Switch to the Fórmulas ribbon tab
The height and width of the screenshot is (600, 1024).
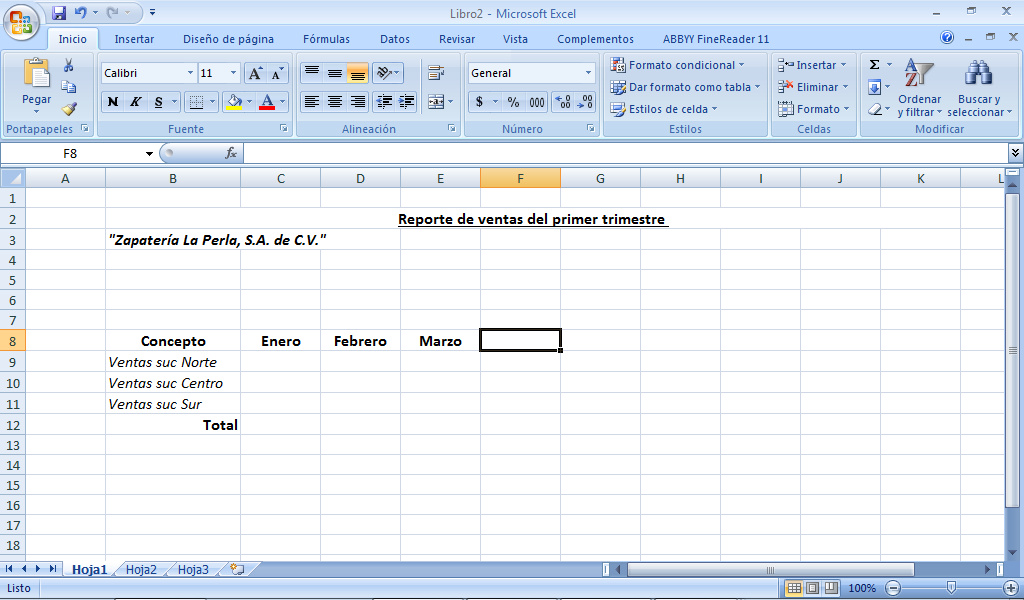(x=326, y=39)
